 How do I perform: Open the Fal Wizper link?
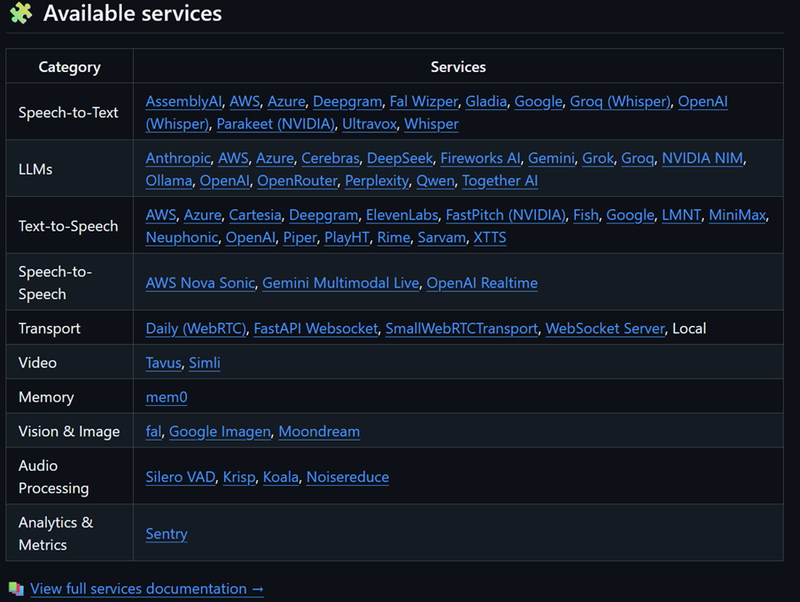point(423,102)
